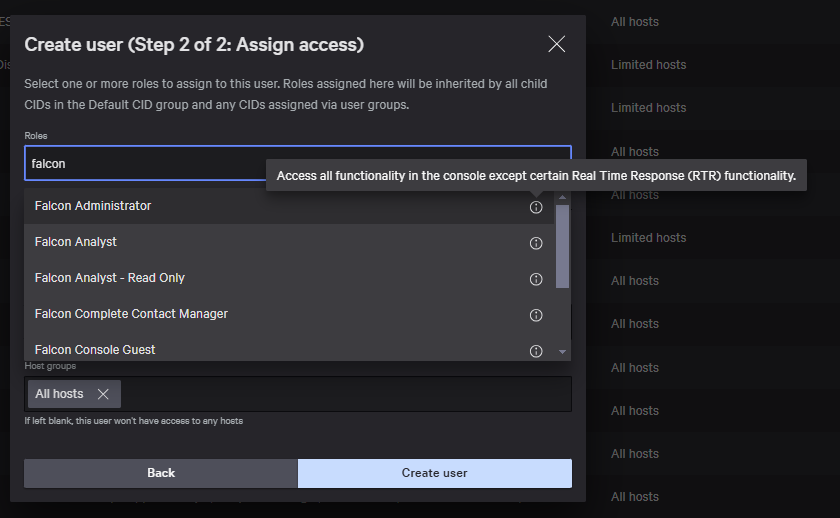Select Falcon Console Guest role
Screen dimensions: 840x518
point(289,349)
